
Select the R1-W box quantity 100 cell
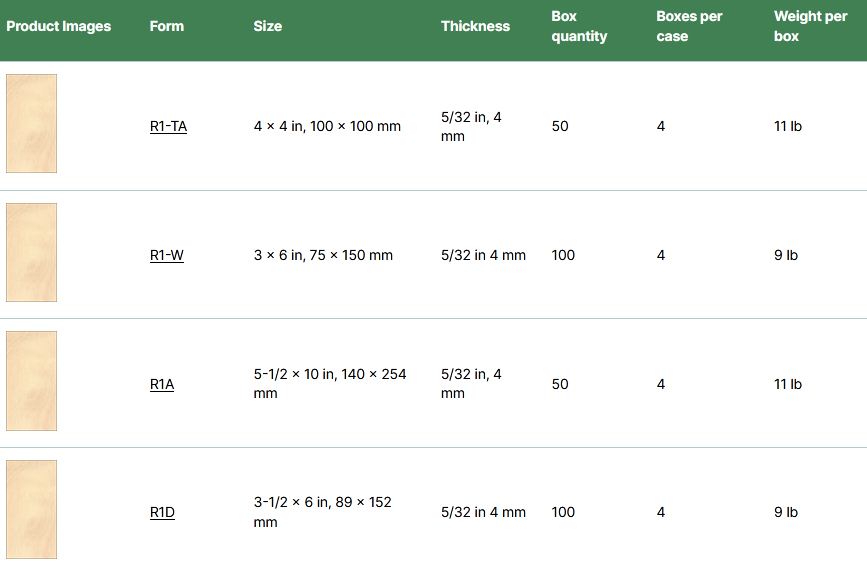[x=563, y=255]
